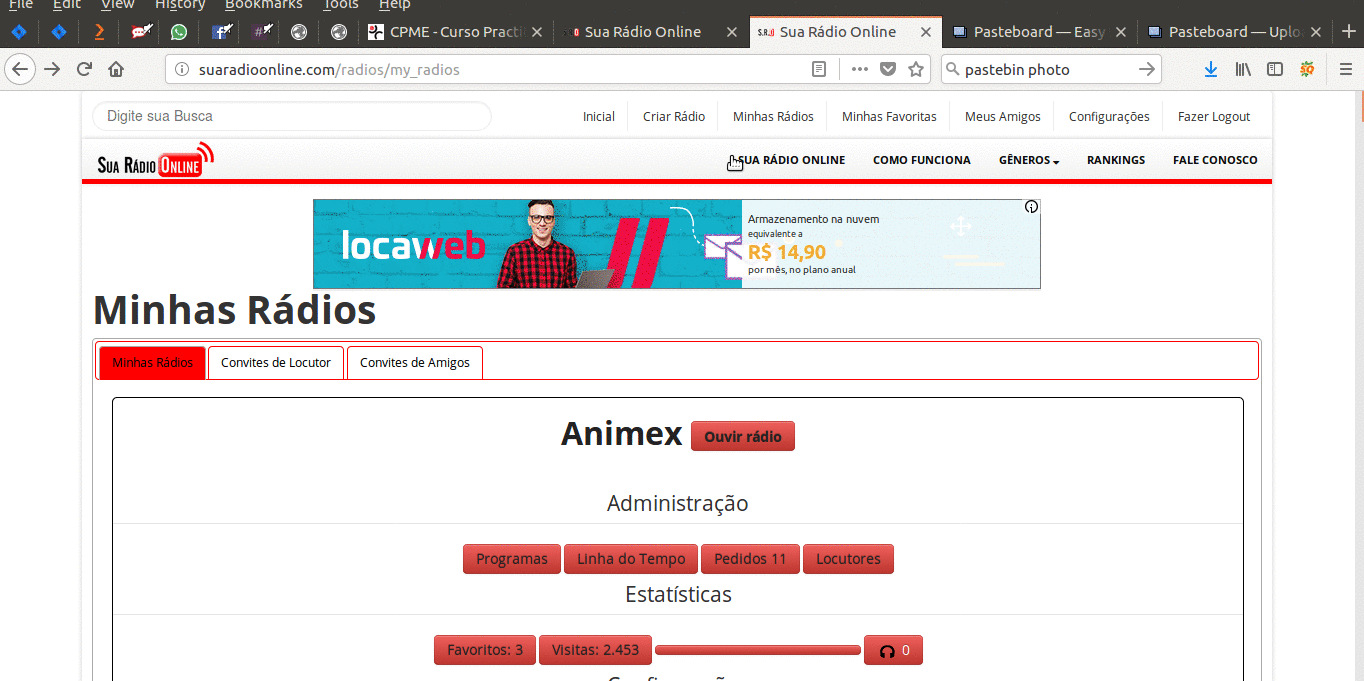Switch to the CPME - Curso Practi tab
The image size is (1364, 681).
pyautogui.click(x=455, y=32)
